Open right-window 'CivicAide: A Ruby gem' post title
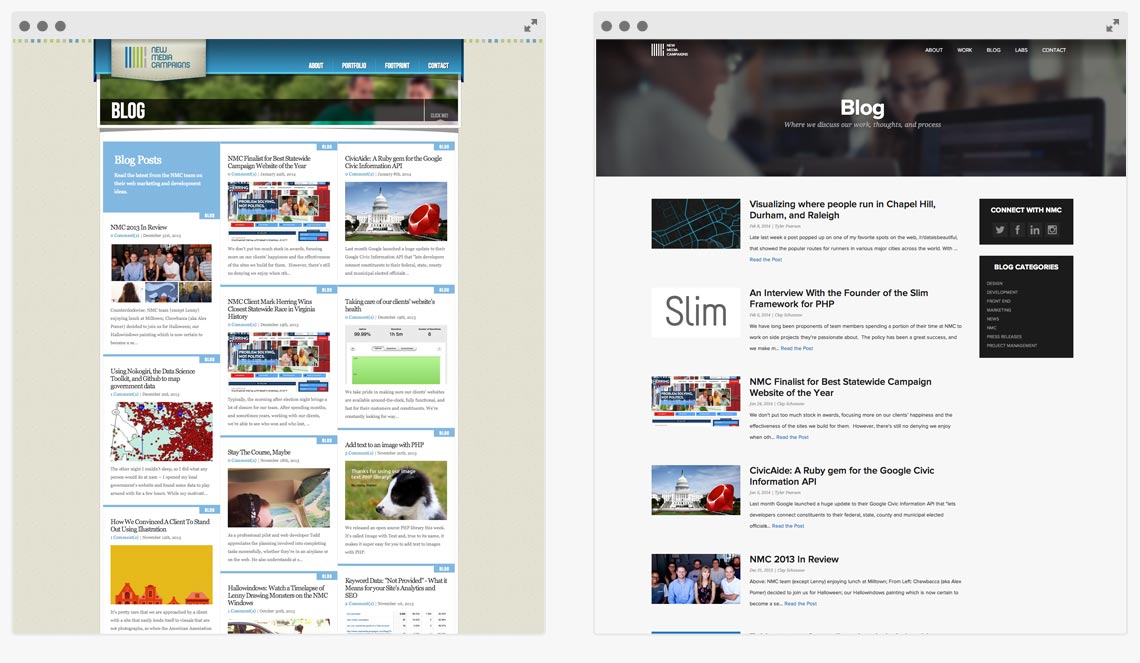The height and width of the screenshot is (663, 1140). 841,475
